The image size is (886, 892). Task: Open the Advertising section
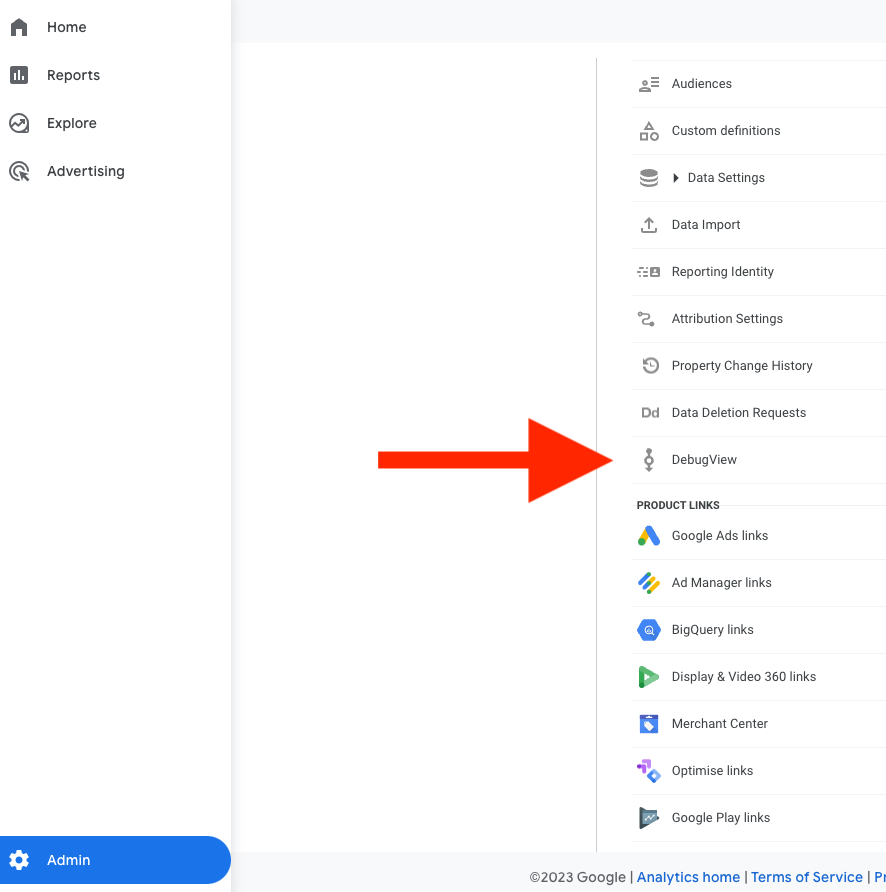[86, 171]
